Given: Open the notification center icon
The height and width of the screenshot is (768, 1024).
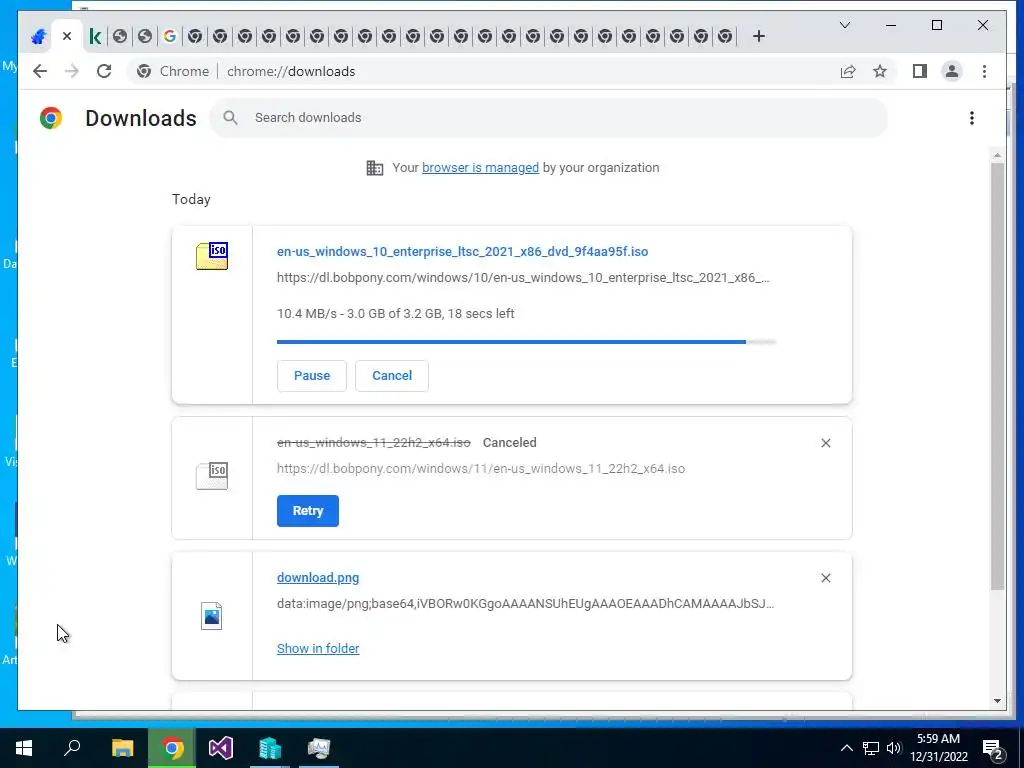Looking at the screenshot, I should 993,748.
